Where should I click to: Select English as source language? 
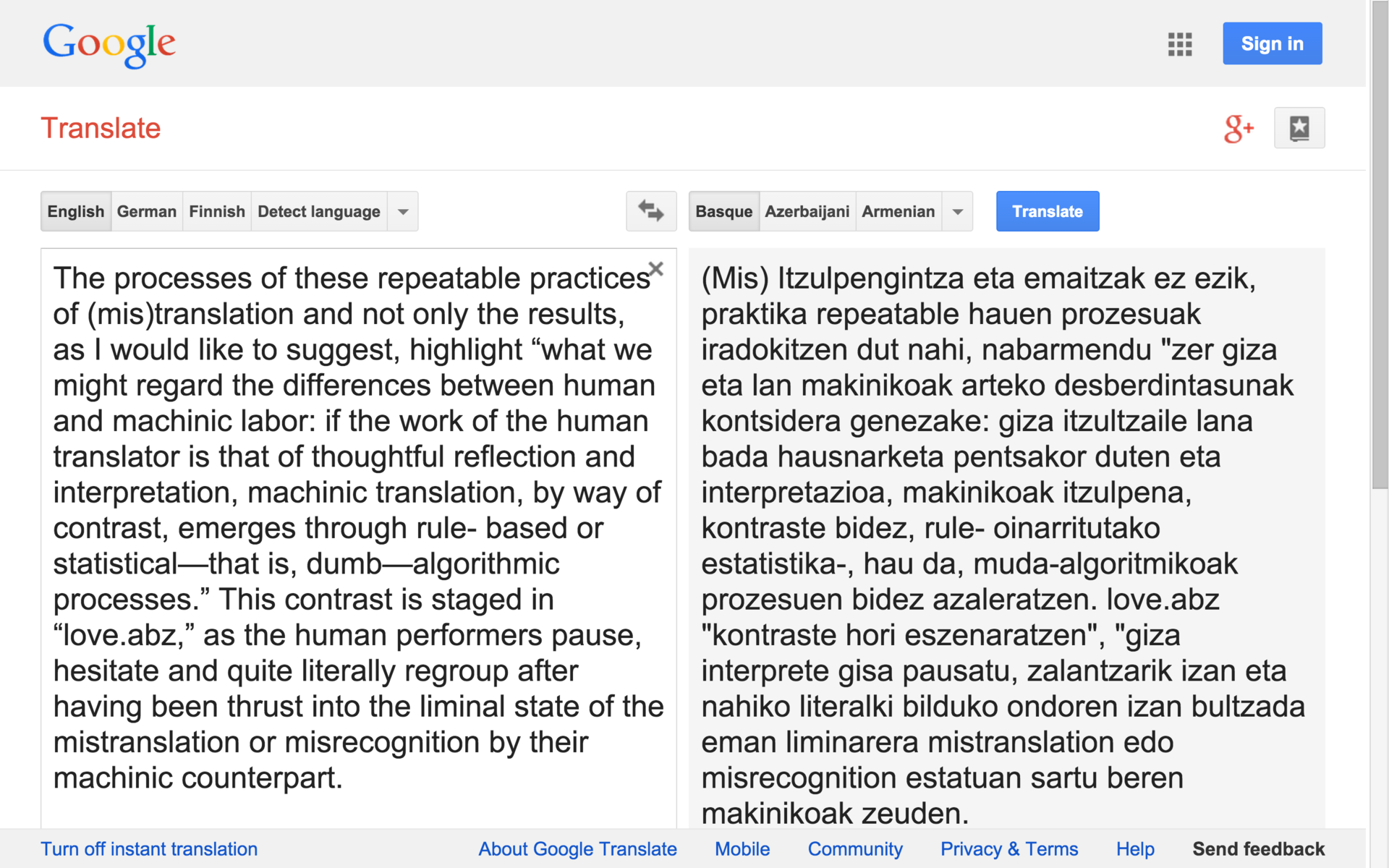pos(76,211)
